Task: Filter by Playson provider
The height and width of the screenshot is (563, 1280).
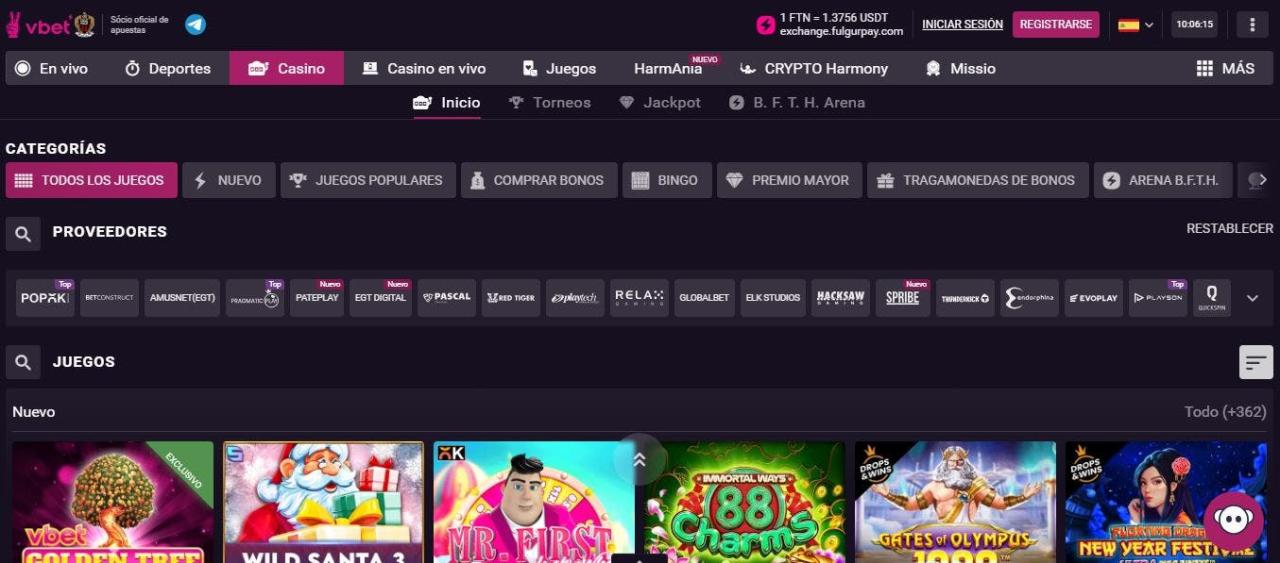Action: (1158, 298)
